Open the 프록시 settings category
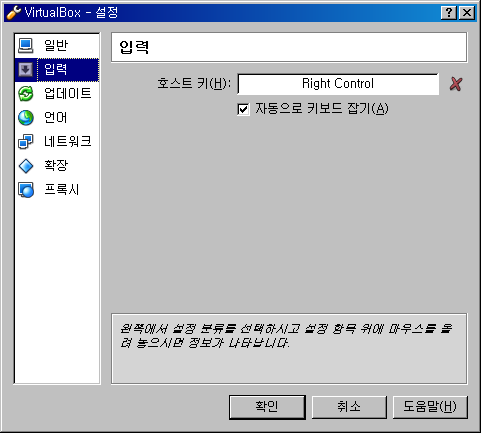The height and width of the screenshot is (433, 481). [x=57, y=190]
